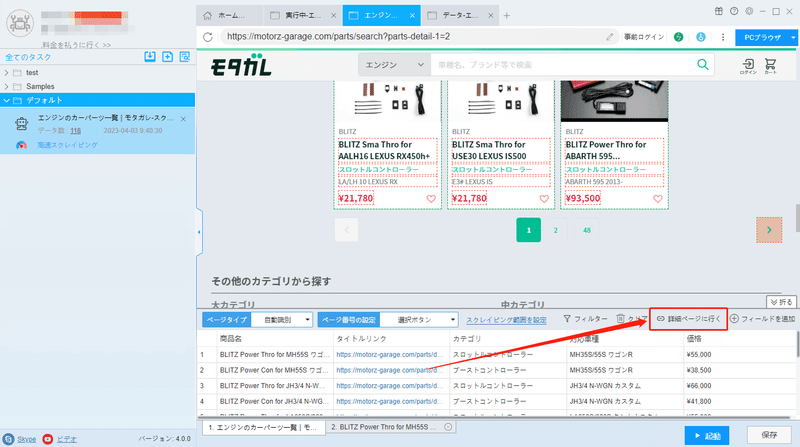Click 詳細ページに行く button
Image resolution: width=800 pixels, height=447 pixels.
[688, 319]
